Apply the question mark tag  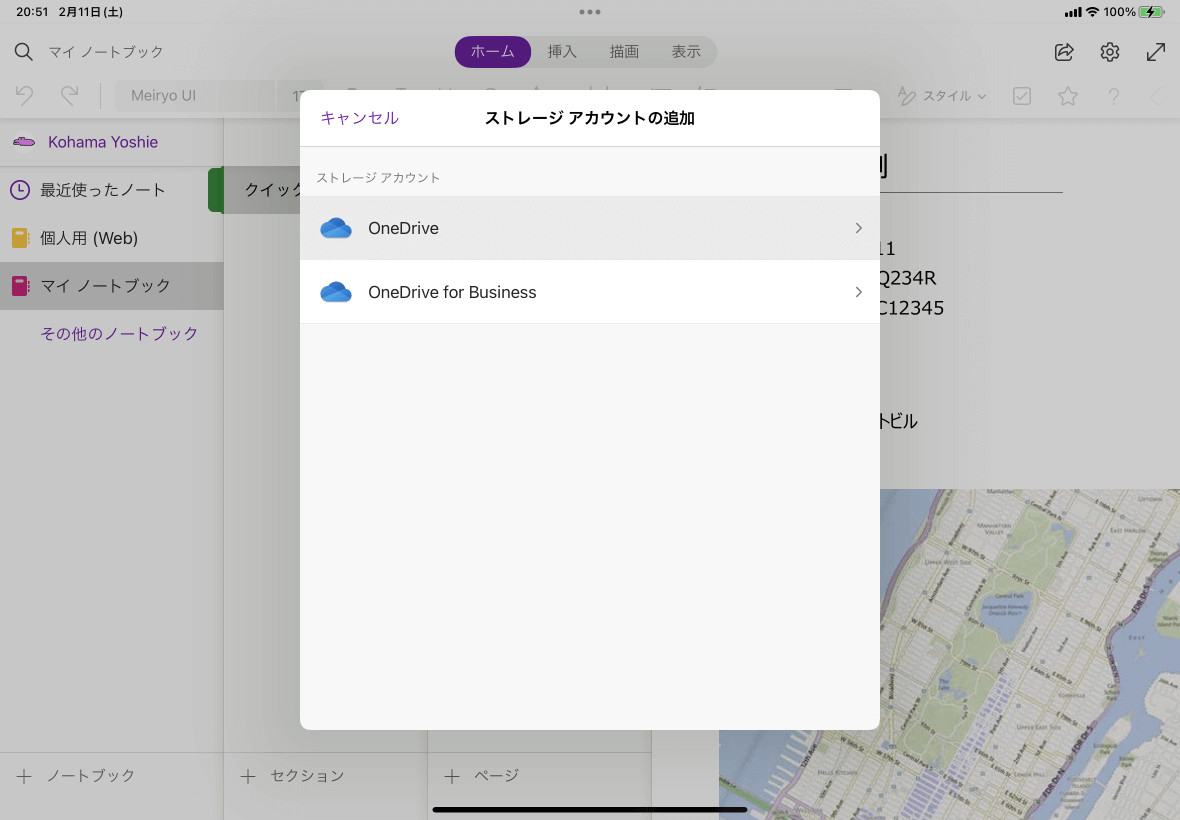(x=1114, y=96)
